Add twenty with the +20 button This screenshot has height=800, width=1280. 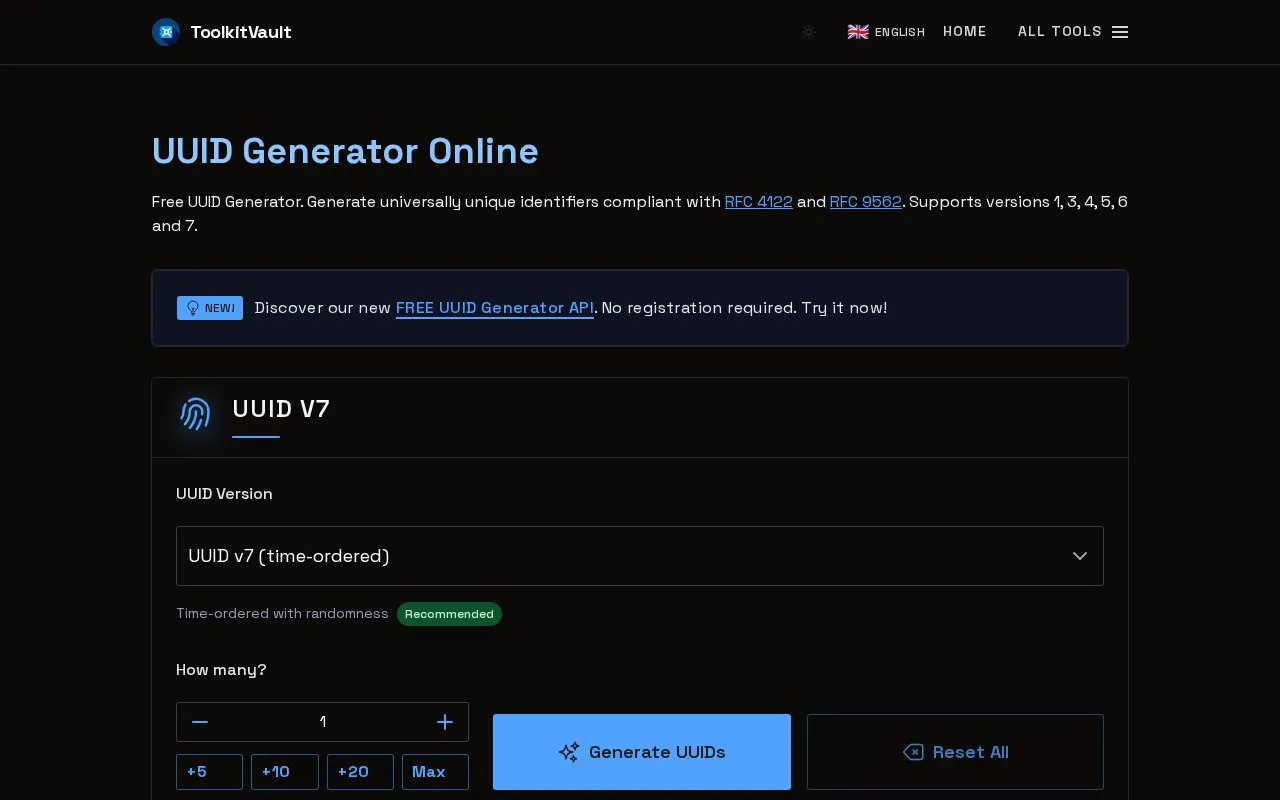360,772
